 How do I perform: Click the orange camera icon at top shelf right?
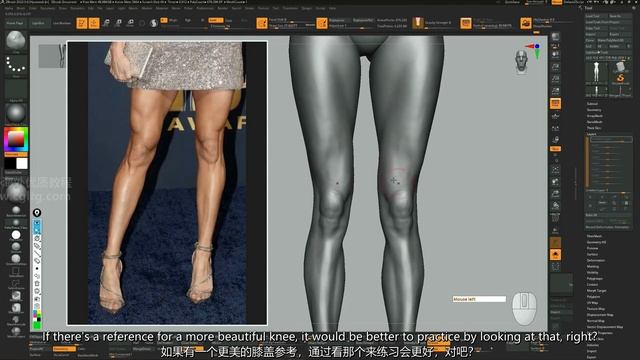tap(526, 23)
